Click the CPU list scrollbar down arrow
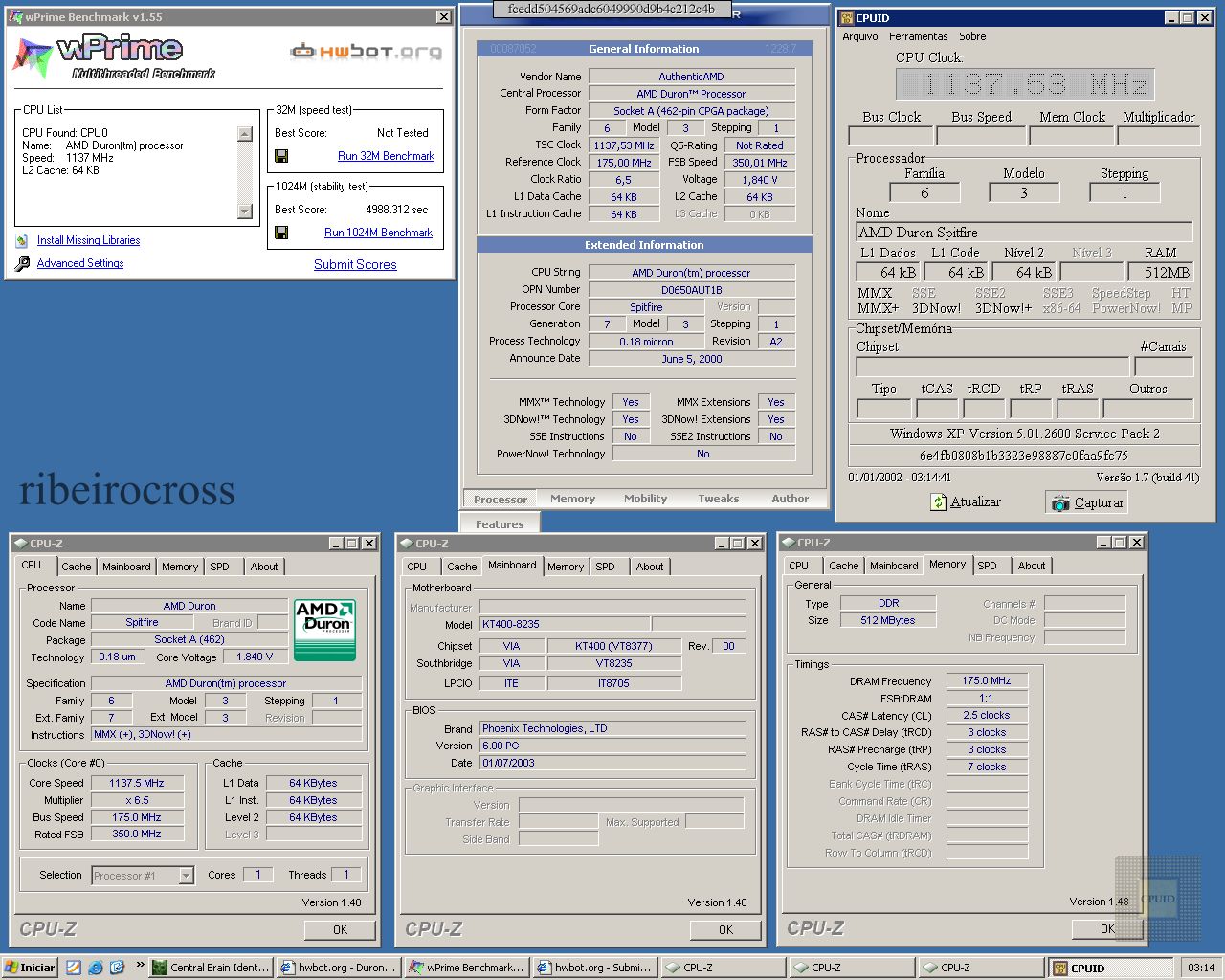 pyautogui.click(x=245, y=212)
